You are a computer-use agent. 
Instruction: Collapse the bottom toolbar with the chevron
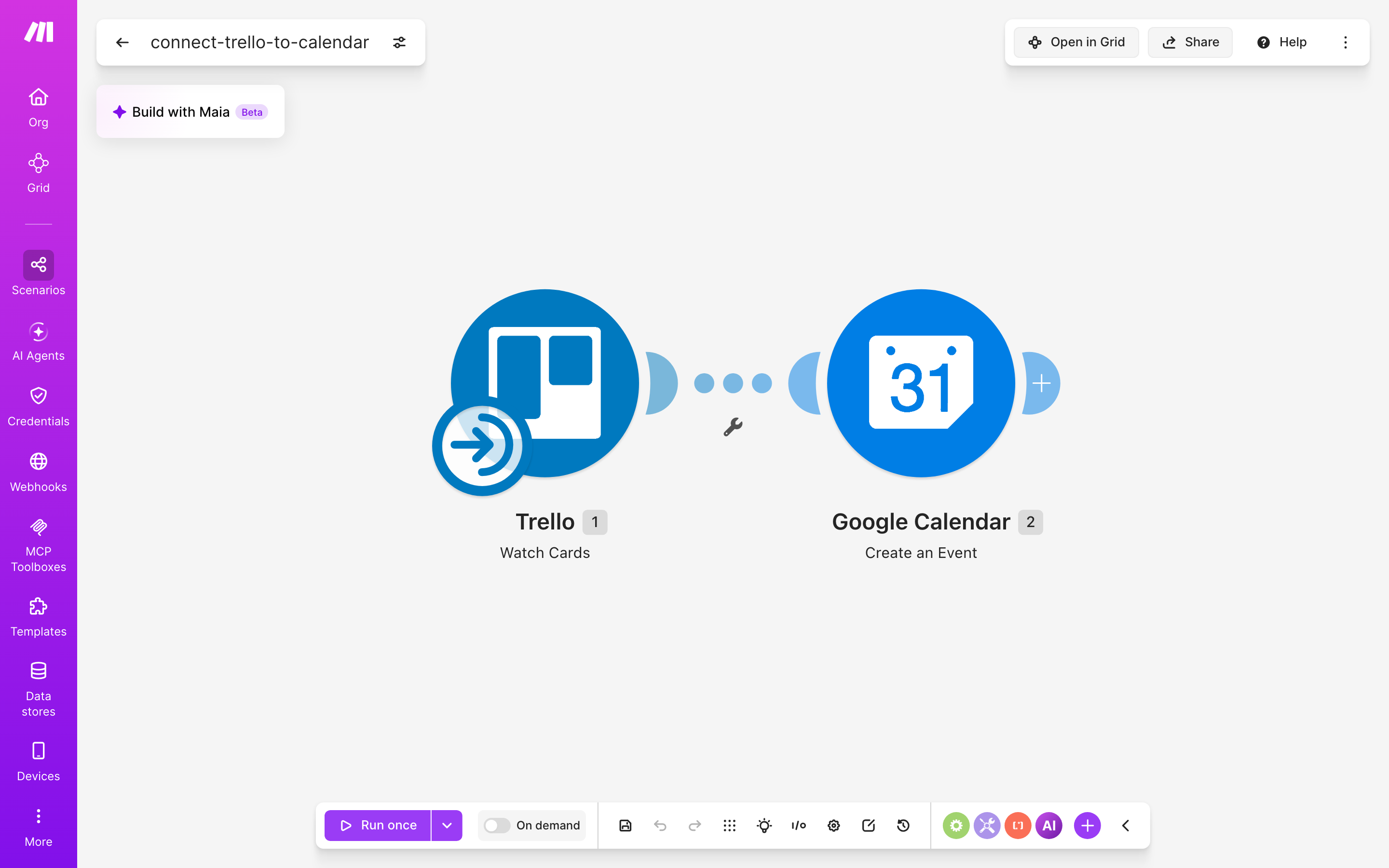coord(1126,826)
